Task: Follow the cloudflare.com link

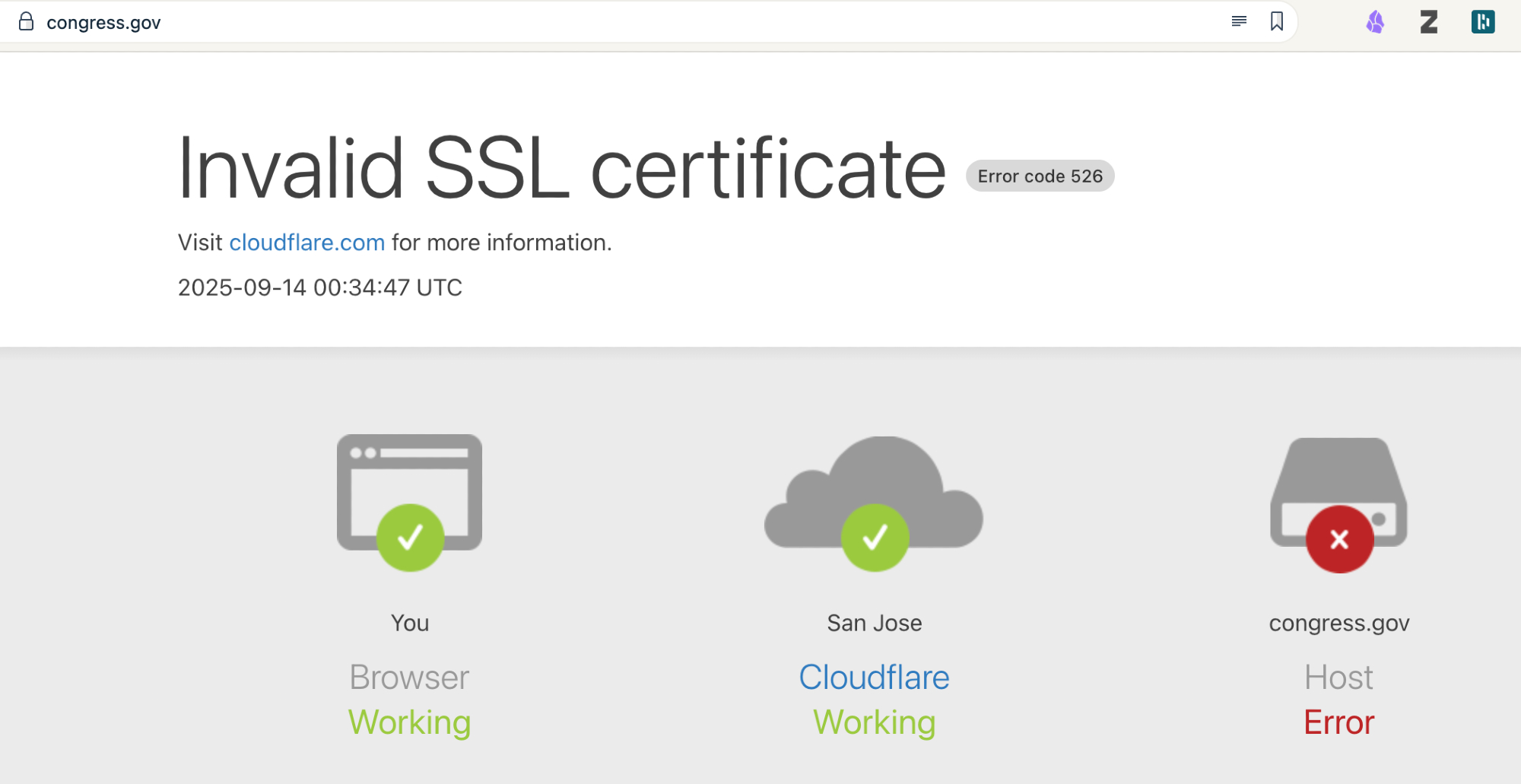Action: click(306, 243)
